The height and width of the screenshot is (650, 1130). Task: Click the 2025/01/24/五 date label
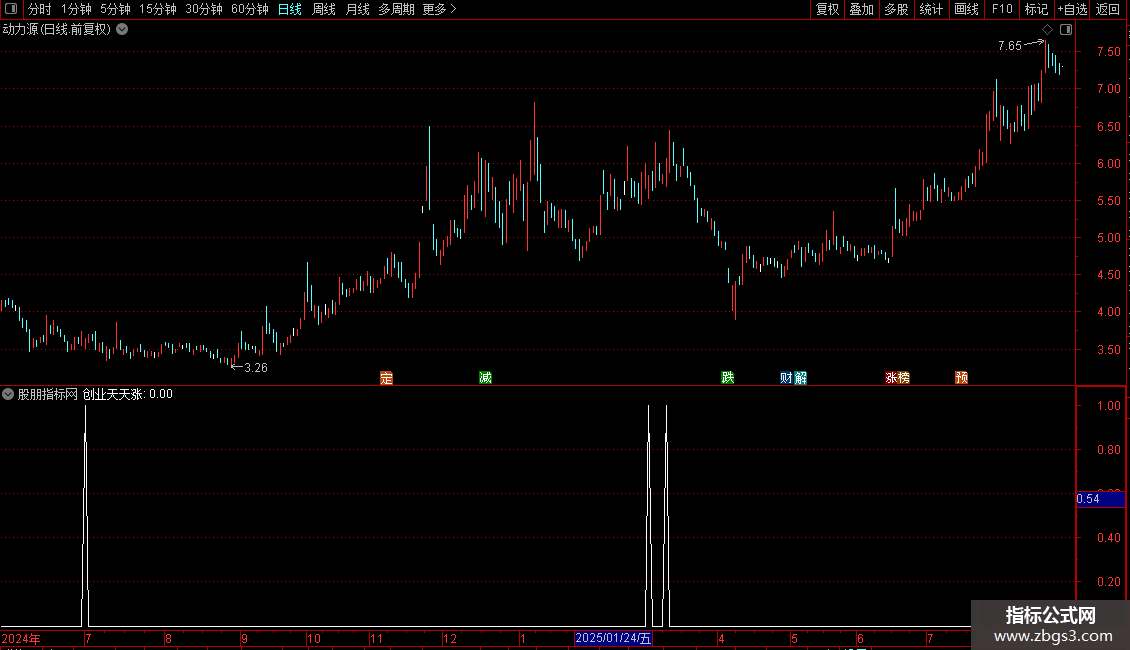(x=613, y=638)
